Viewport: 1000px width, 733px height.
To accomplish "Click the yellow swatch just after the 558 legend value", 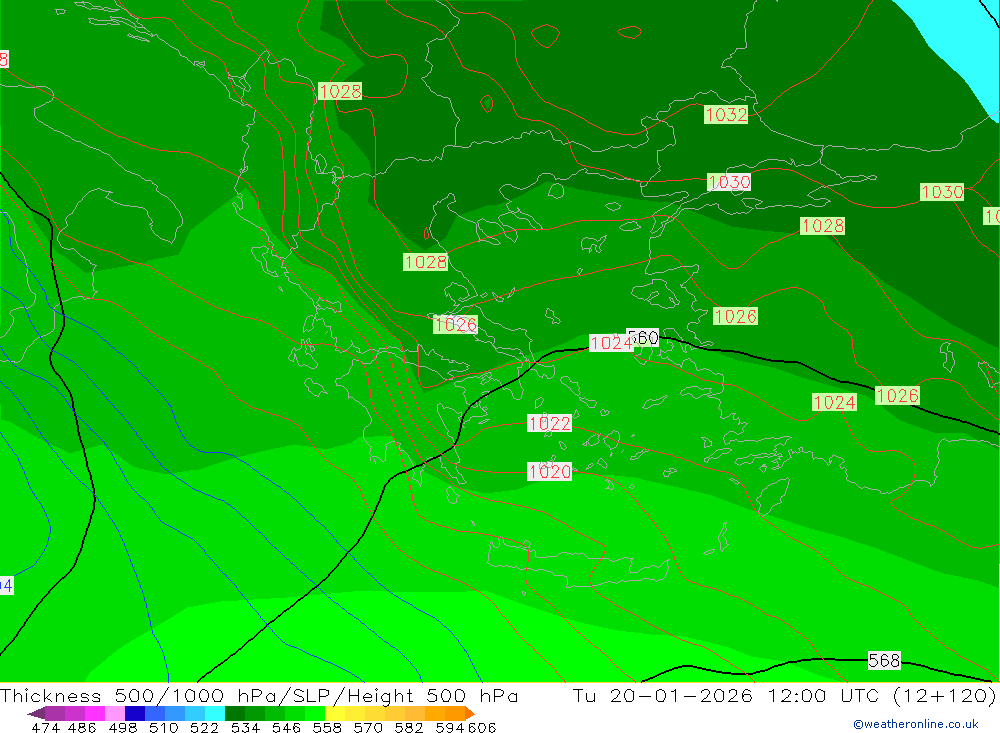I will click(335, 713).
